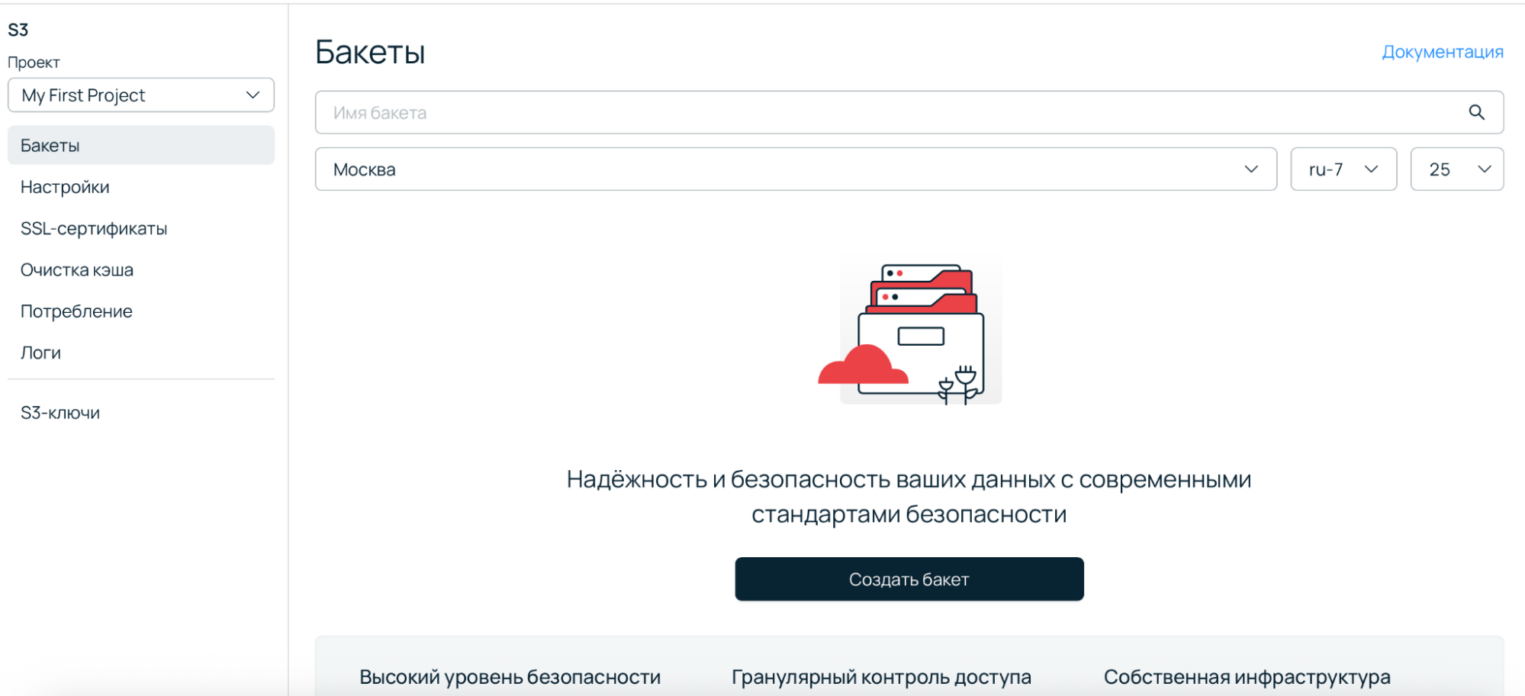Change the page size via 25 dropdown
Screen dimensions: 1525x696
coord(1456,169)
